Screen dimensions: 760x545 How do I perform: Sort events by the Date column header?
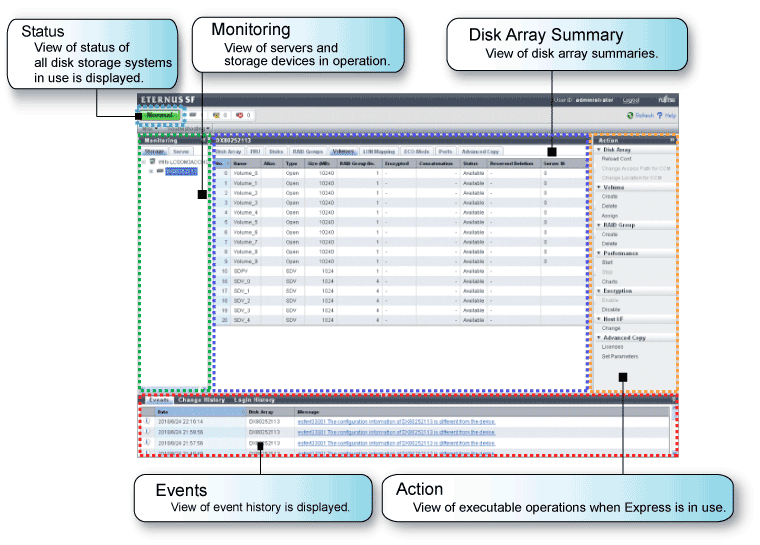click(201, 412)
